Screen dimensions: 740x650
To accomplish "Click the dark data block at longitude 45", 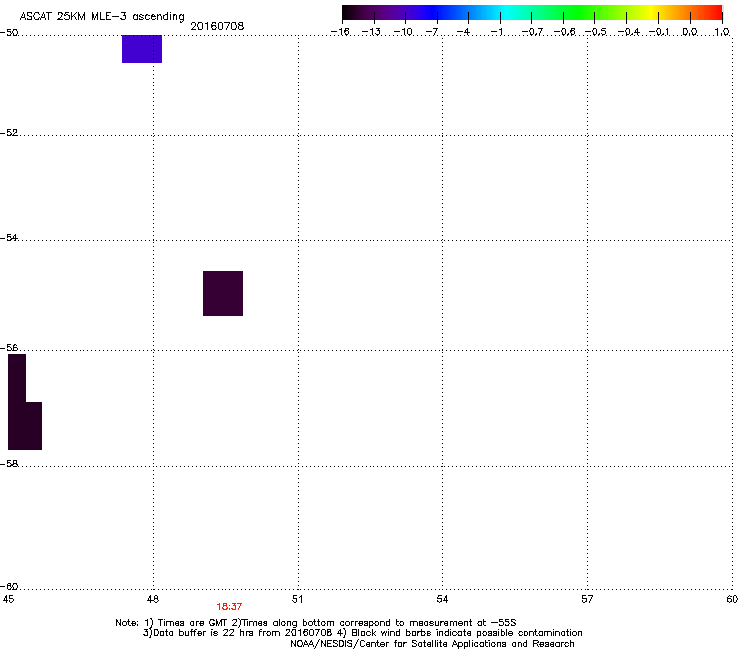I will pyautogui.click(x=25, y=402).
